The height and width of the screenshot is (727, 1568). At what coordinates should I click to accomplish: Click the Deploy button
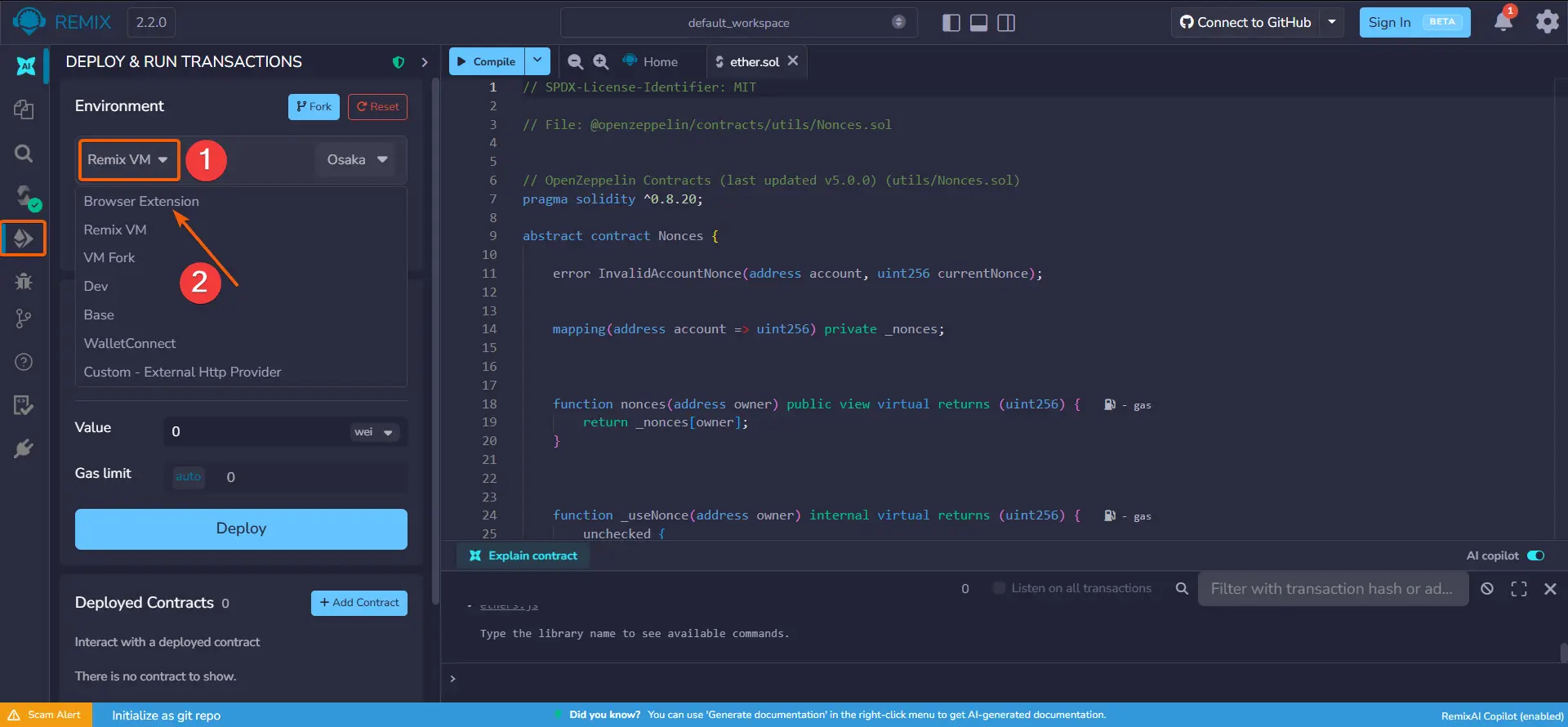[241, 529]
